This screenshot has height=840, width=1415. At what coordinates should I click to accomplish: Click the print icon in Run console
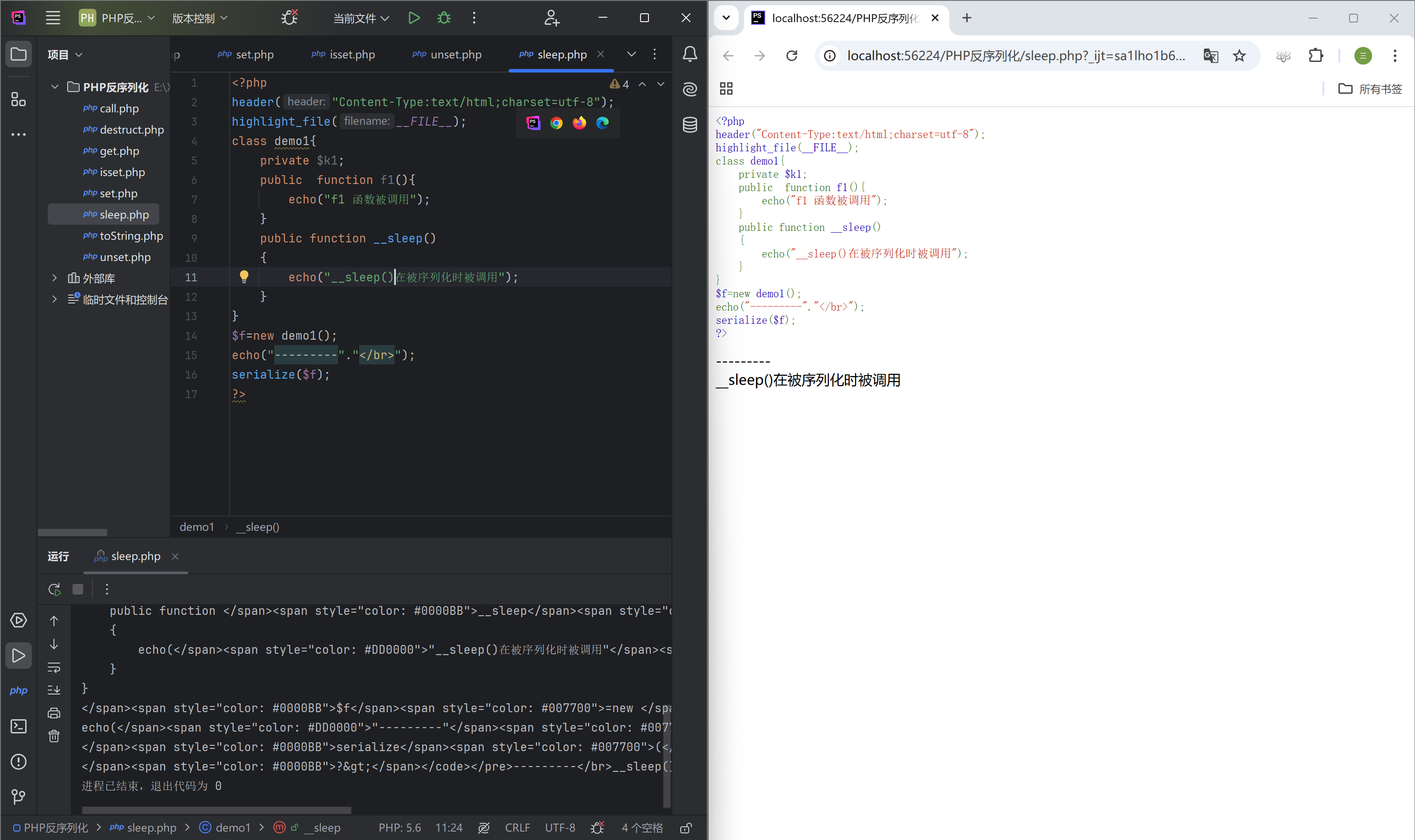54,713
